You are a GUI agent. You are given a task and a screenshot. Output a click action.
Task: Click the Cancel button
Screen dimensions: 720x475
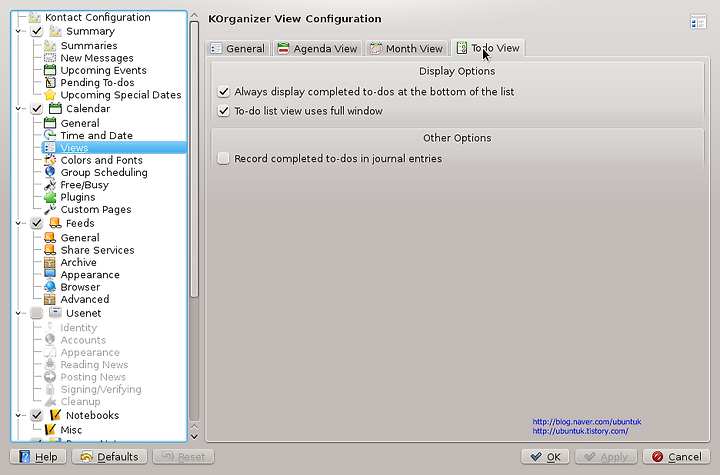pyautogui.click(x=676, y=457)
